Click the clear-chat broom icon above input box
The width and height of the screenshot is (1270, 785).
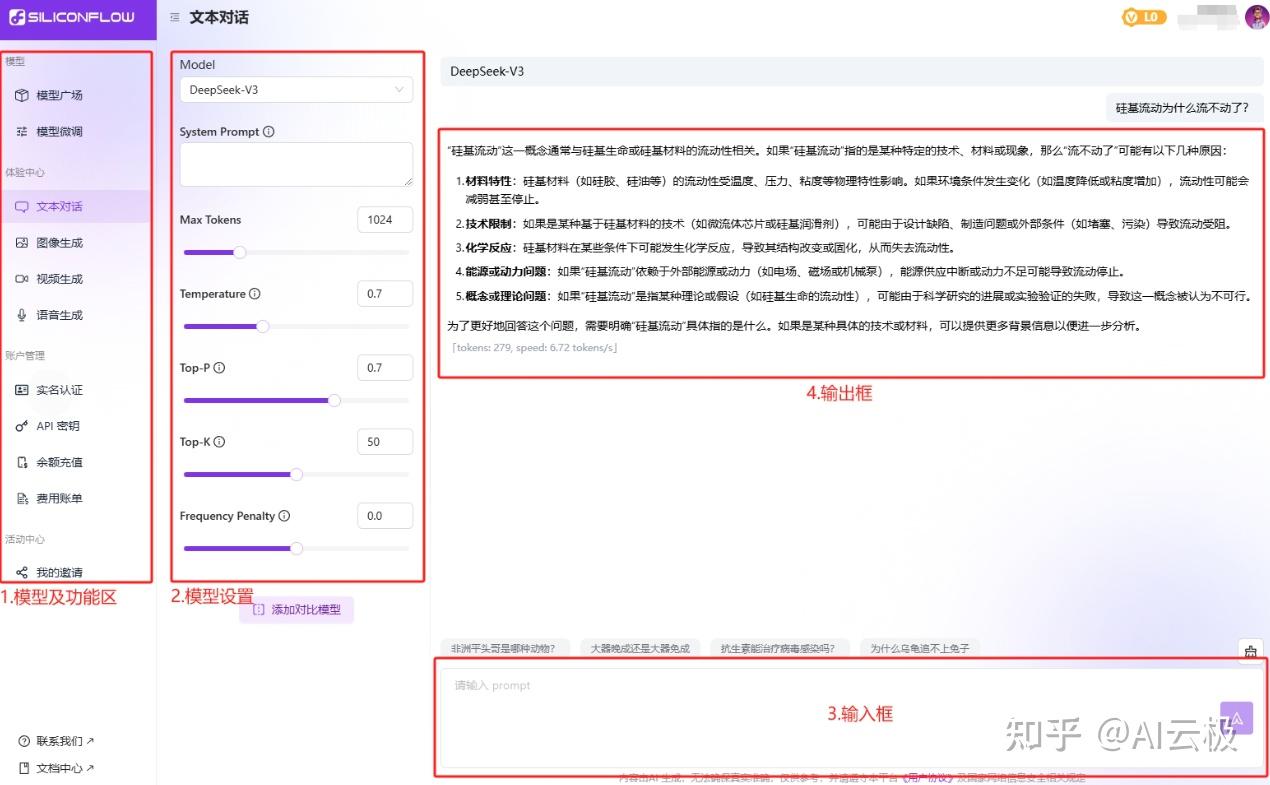click(x=1249, y=651)
